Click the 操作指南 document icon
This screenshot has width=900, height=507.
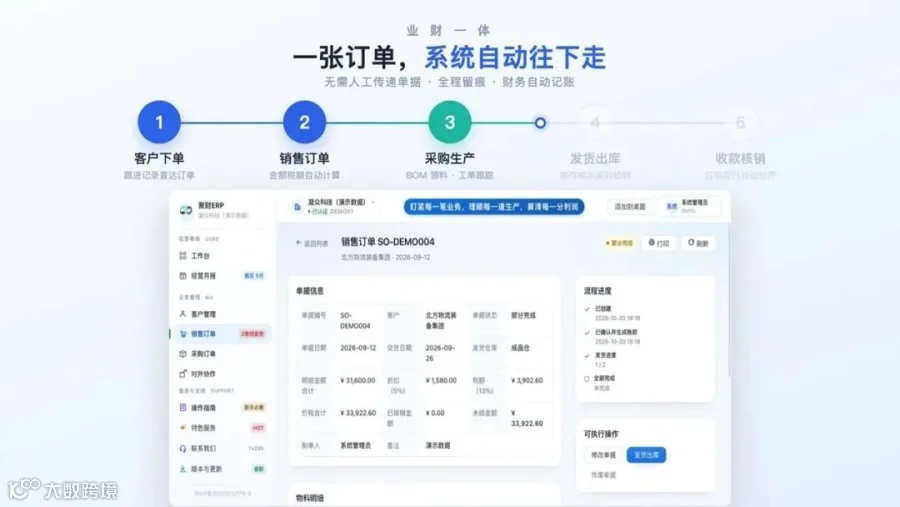click(183, 408)
